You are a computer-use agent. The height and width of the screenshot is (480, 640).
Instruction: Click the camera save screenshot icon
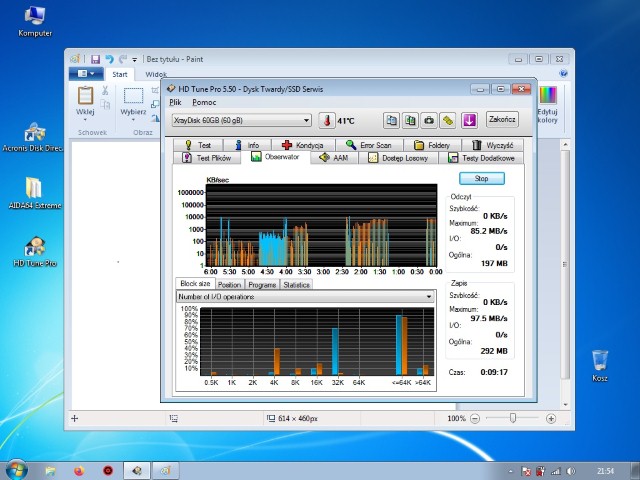click(x=429, y=120)
